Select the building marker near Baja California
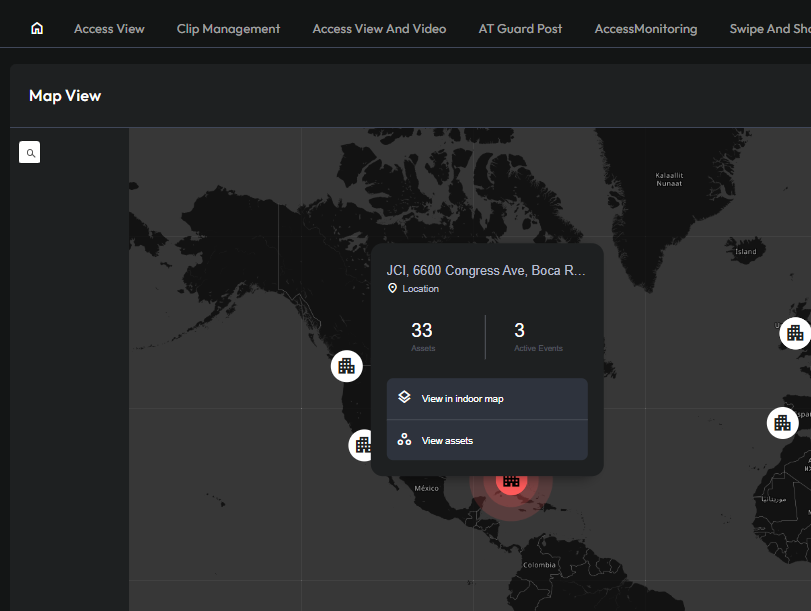 362,444
